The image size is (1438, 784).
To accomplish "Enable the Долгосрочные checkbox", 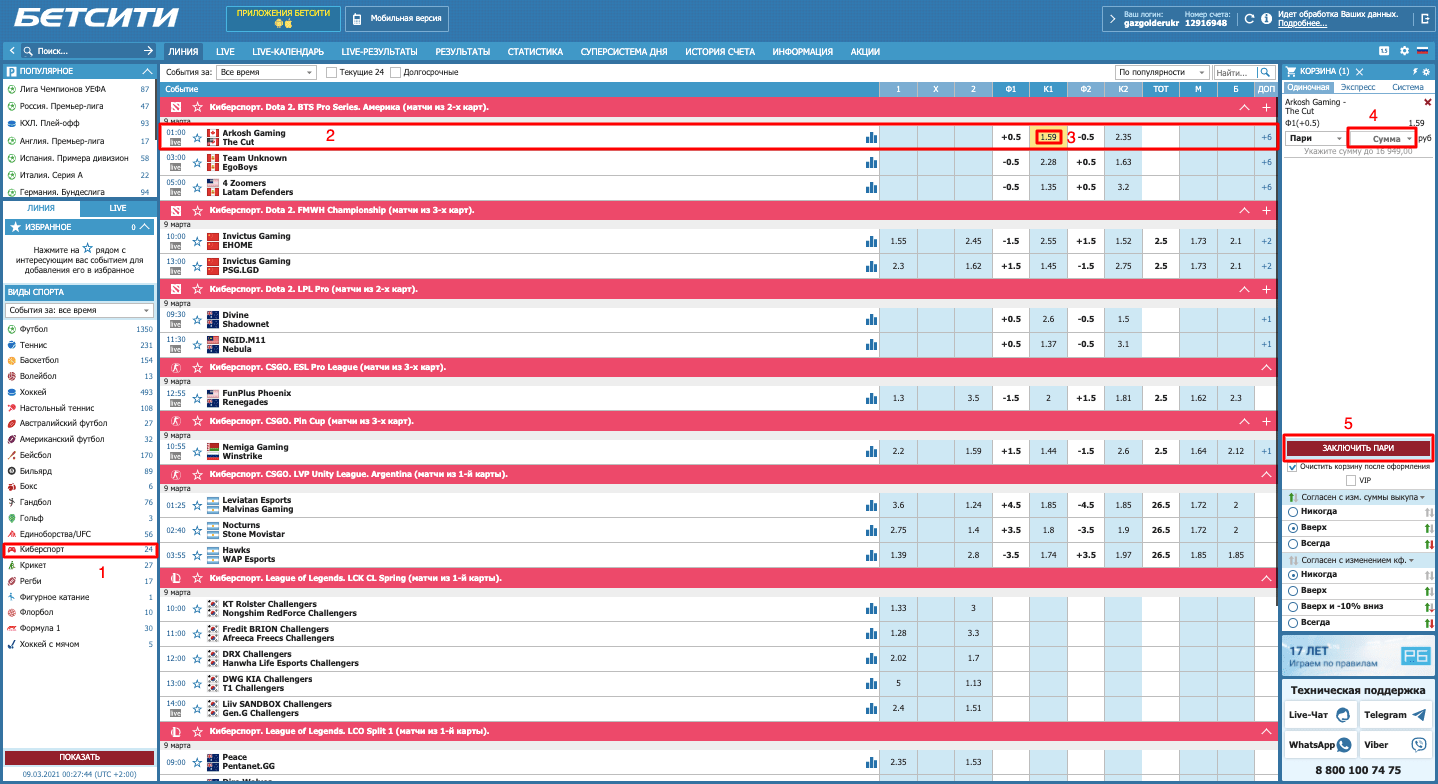I will [x=396, y=72].
